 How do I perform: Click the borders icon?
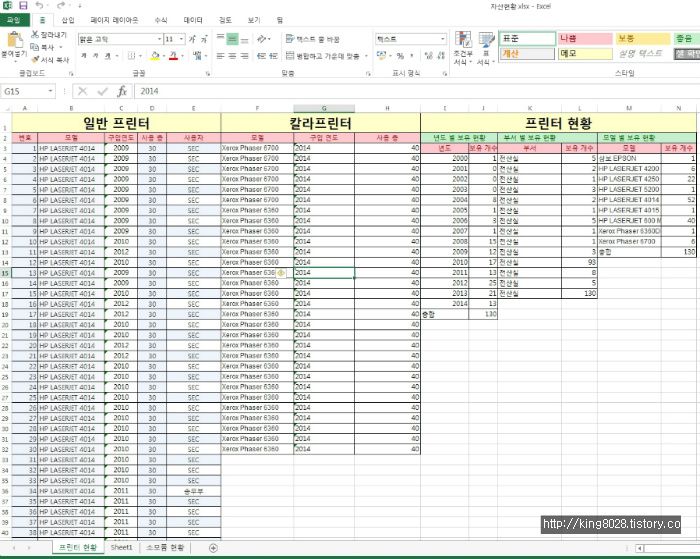[131, 56]
